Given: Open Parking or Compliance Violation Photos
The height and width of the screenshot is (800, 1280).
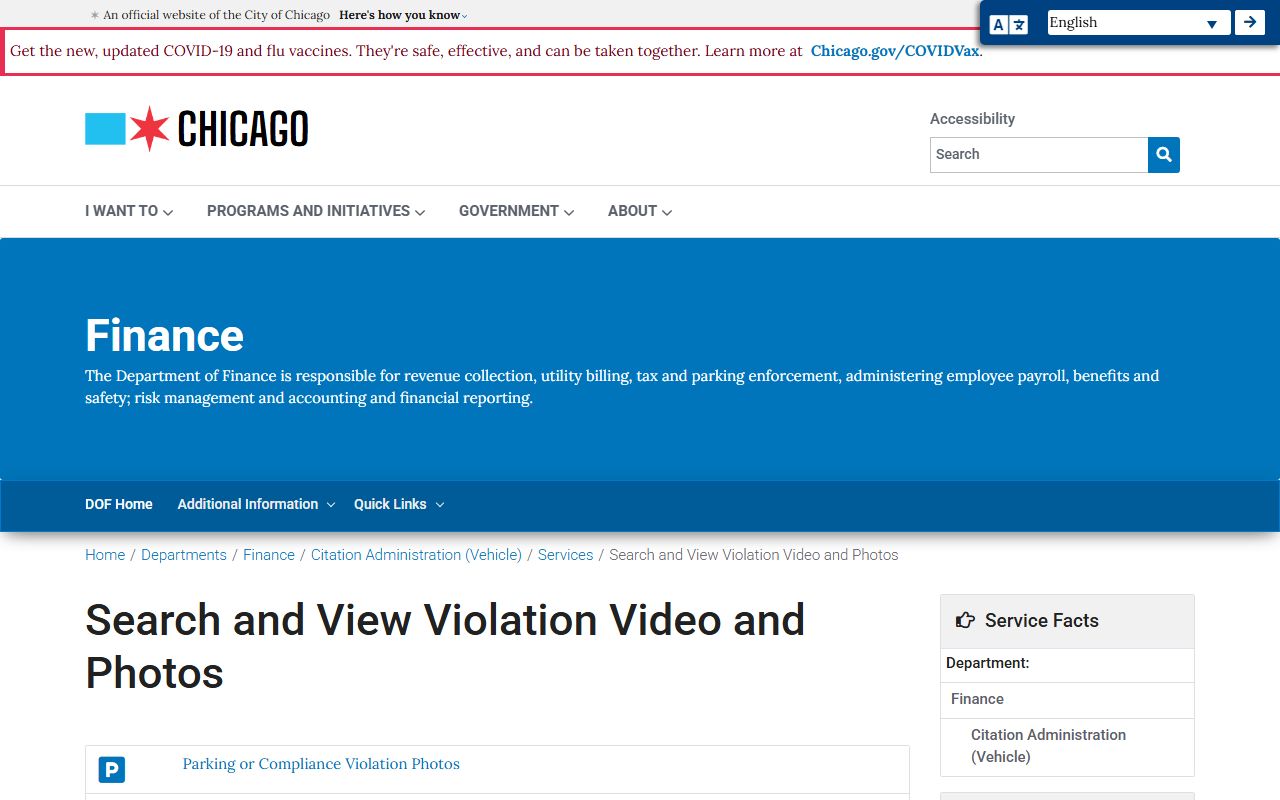Looking at the screenshot, I should [x=321, y=764].
